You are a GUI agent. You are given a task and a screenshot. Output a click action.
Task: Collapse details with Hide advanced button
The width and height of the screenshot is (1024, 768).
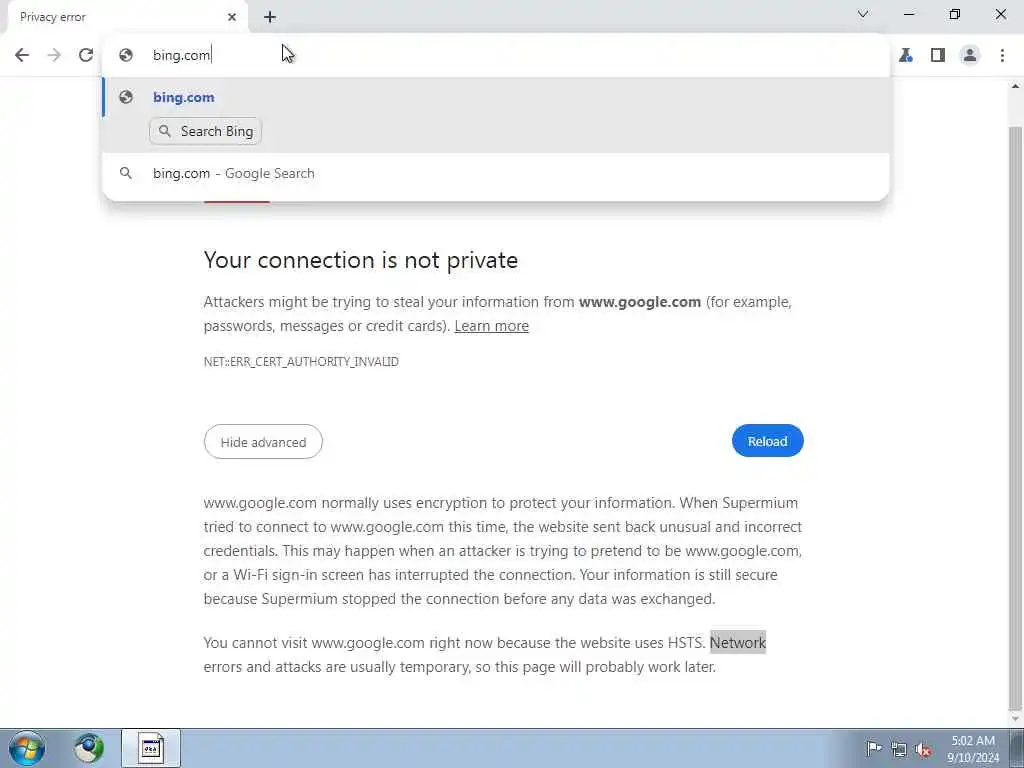[263, 442]
